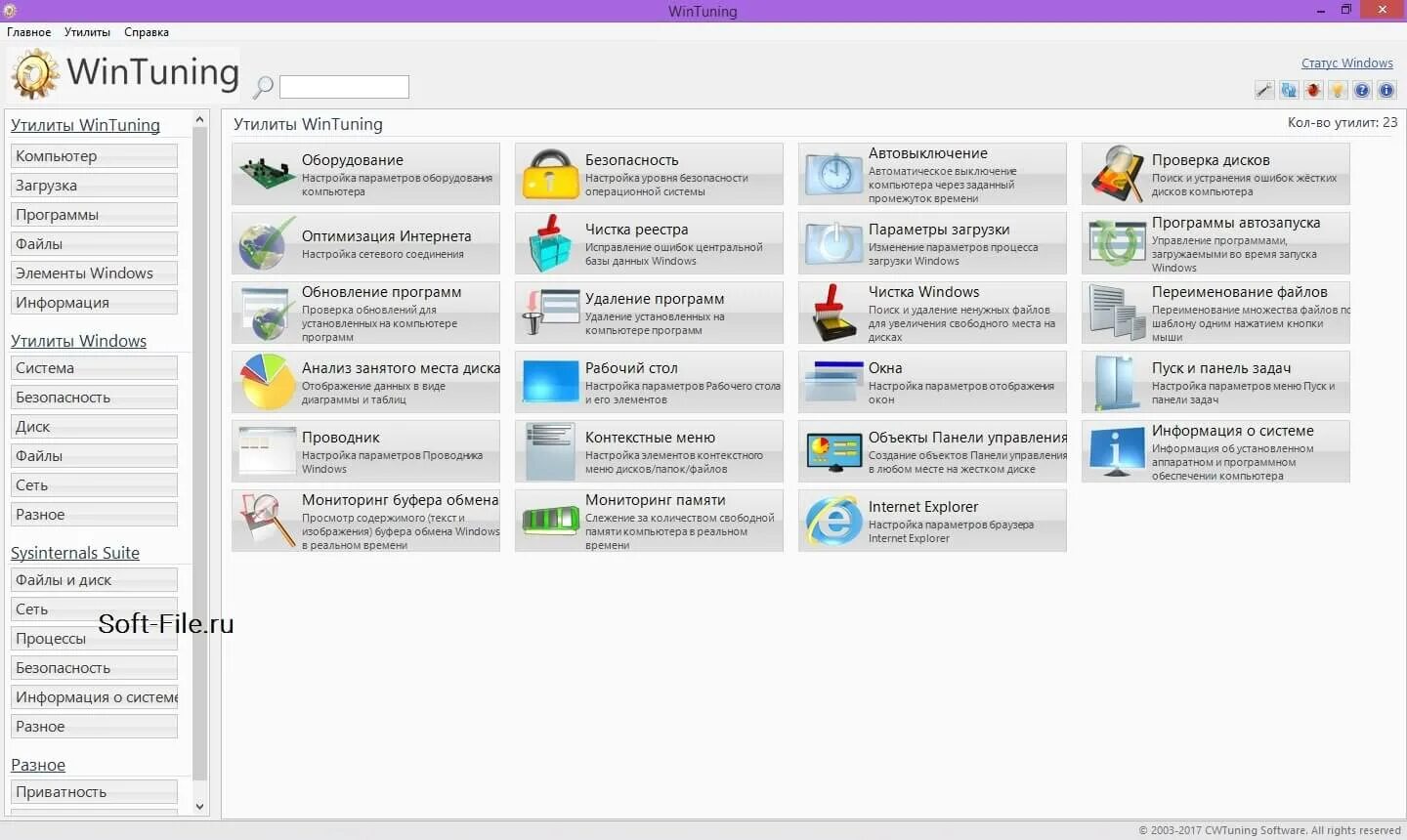1407x840 pixels.
Task: Select Система in the sidebar
Action: 94,368
